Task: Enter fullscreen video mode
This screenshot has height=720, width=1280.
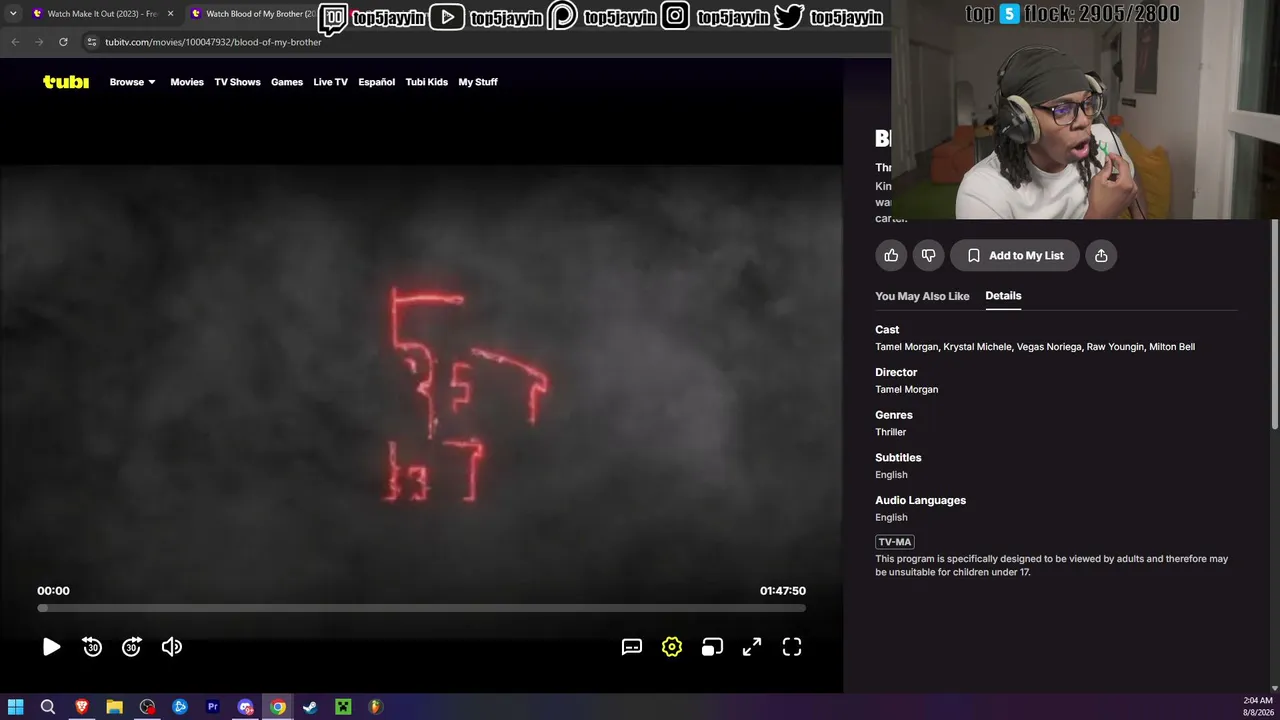Action: pyautogui.click(x=792, y=647)
